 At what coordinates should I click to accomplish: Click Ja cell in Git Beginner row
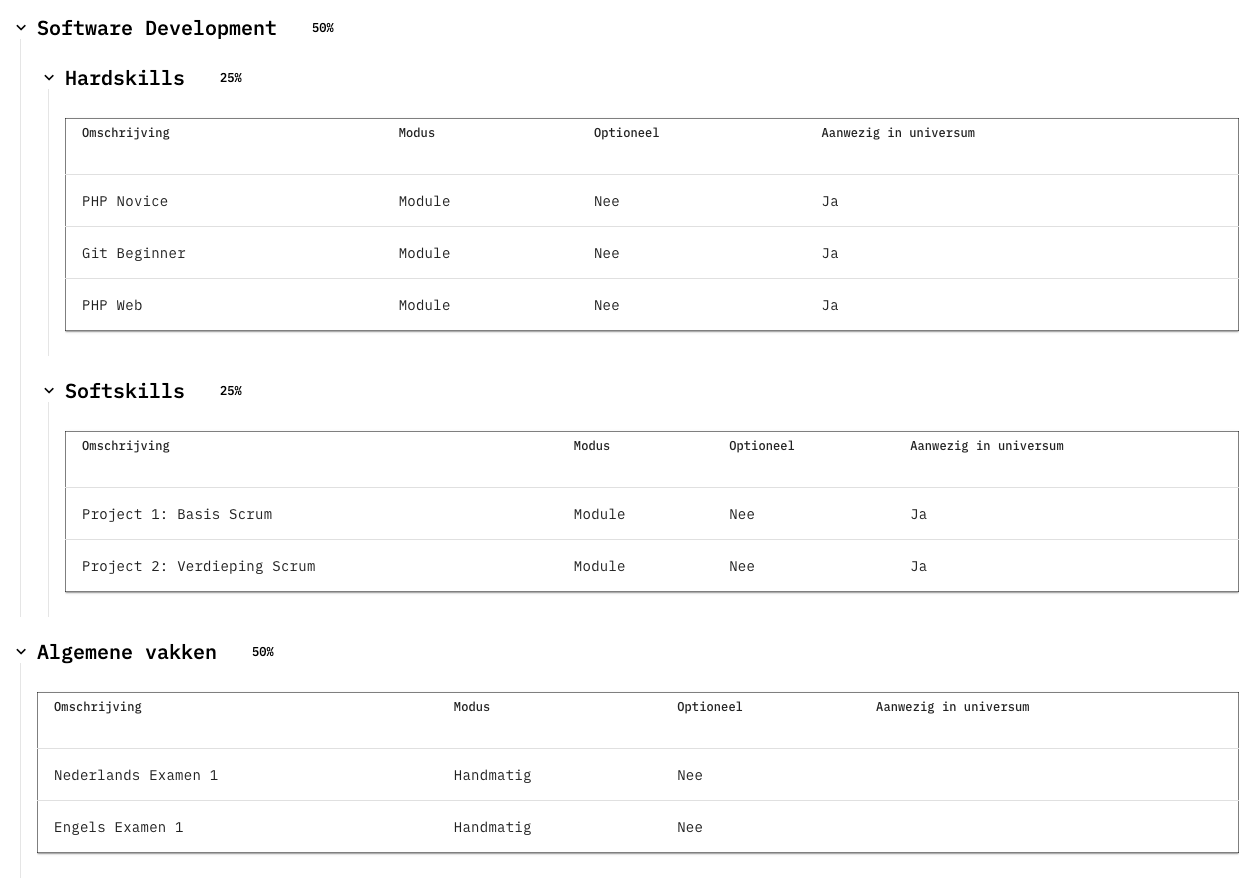pyautogui.click(x=830, y=253)
